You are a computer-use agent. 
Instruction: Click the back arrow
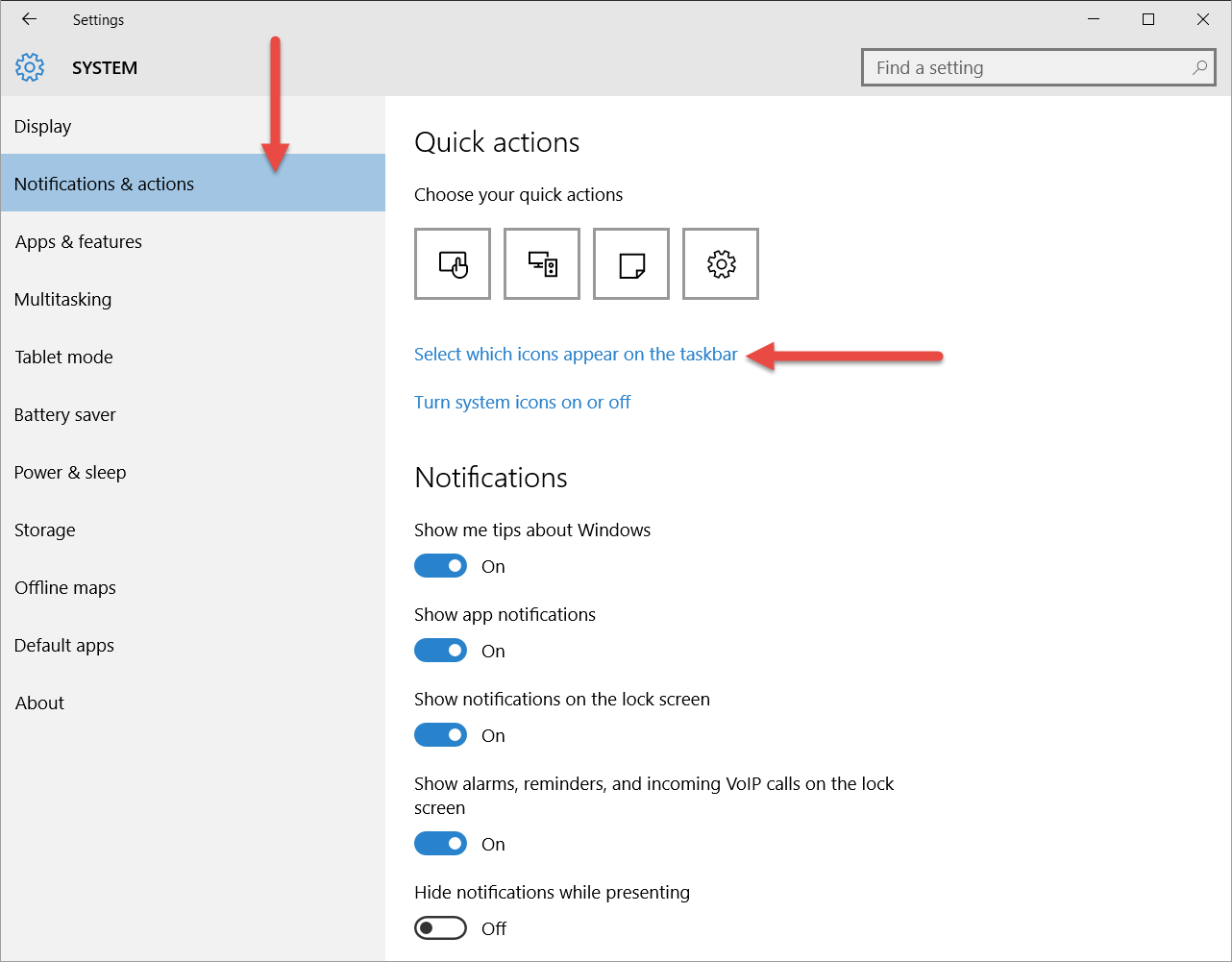pyautogui.click(x=28, y=19)
